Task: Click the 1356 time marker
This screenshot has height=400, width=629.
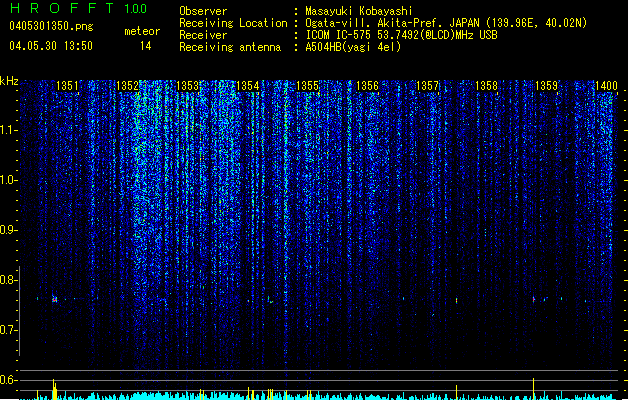Action: pos(367,86)
